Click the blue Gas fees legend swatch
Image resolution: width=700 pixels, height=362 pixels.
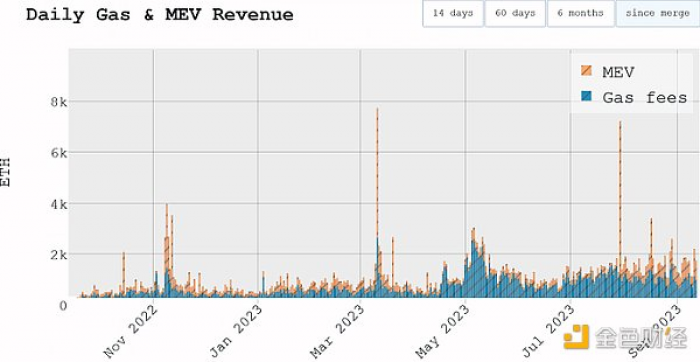tap(586, 96)
